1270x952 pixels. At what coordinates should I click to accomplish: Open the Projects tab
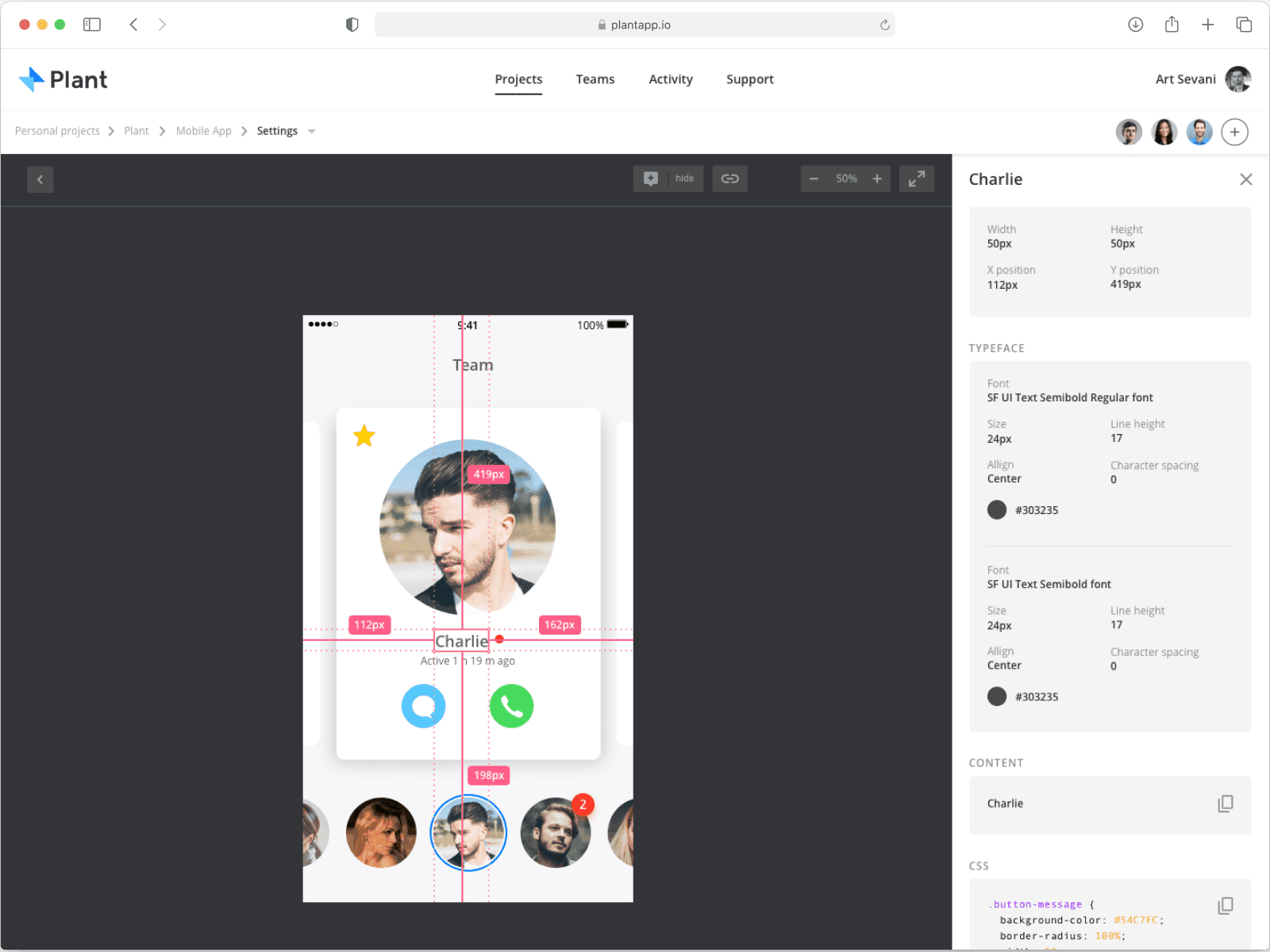click(x=518, y=79)
